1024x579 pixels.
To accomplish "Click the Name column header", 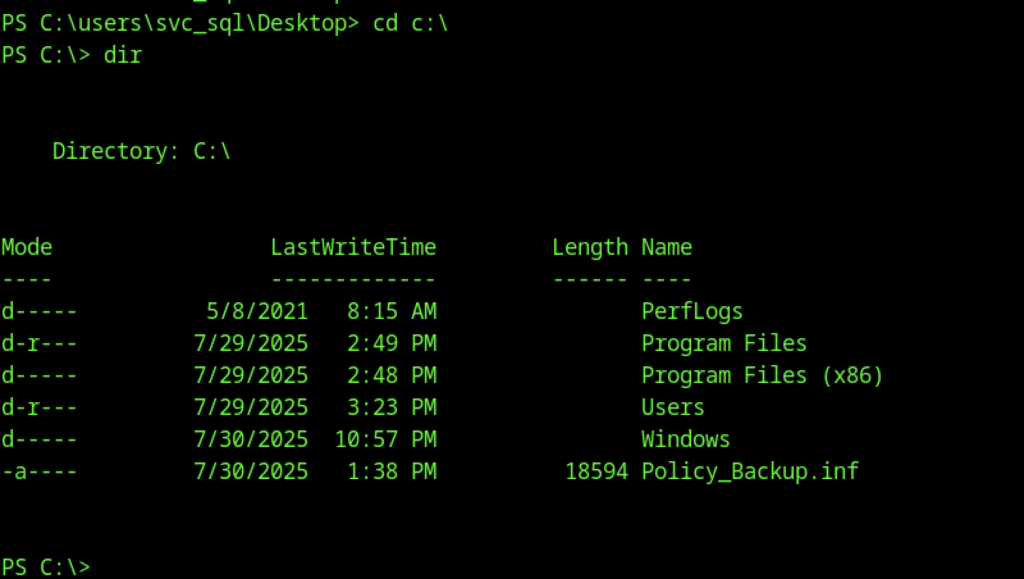I will pyautogui.click(x=667, y=247).
